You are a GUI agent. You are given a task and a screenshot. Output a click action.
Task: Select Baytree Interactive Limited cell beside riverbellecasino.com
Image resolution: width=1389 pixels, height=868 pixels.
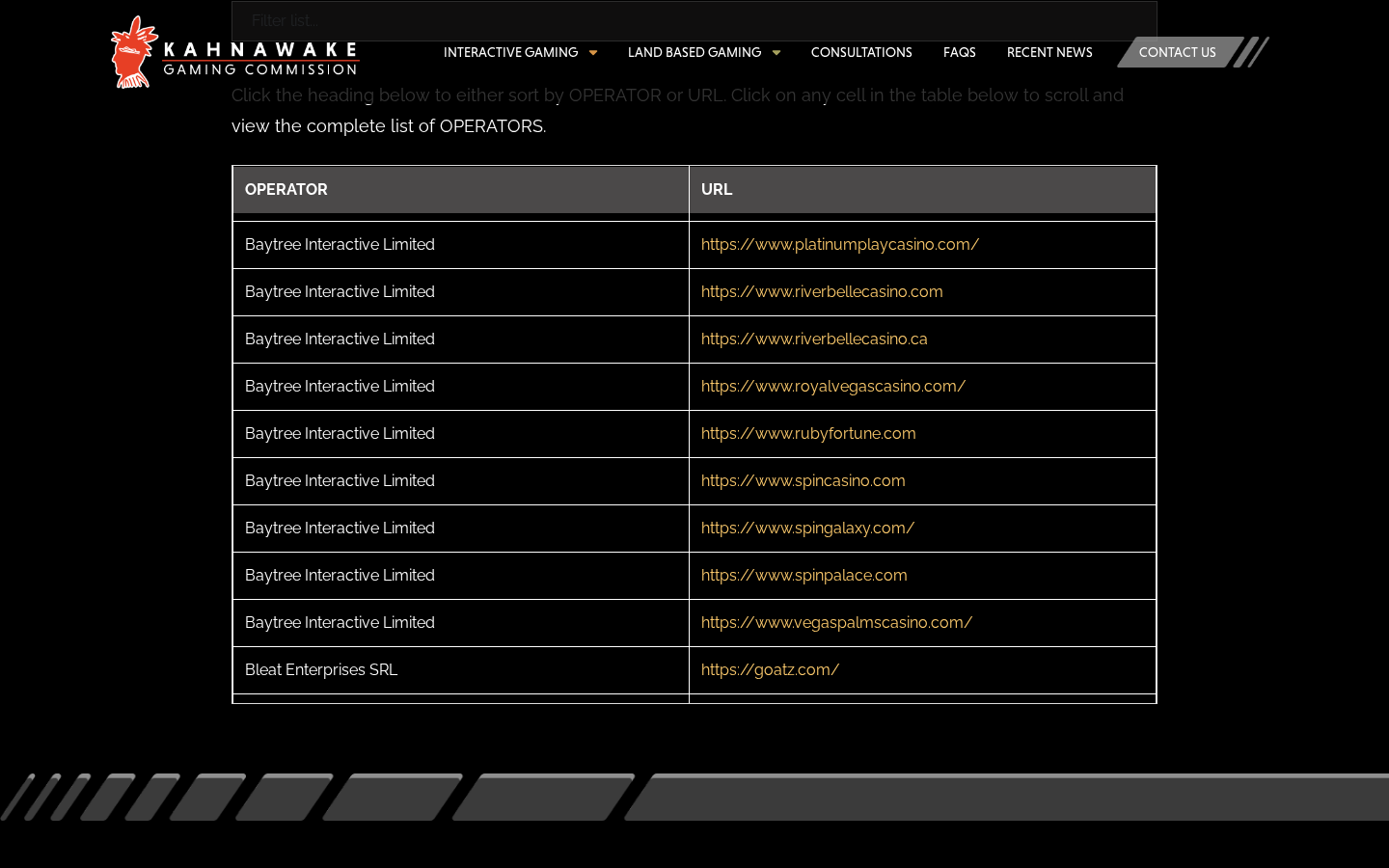tap(461, 292)
